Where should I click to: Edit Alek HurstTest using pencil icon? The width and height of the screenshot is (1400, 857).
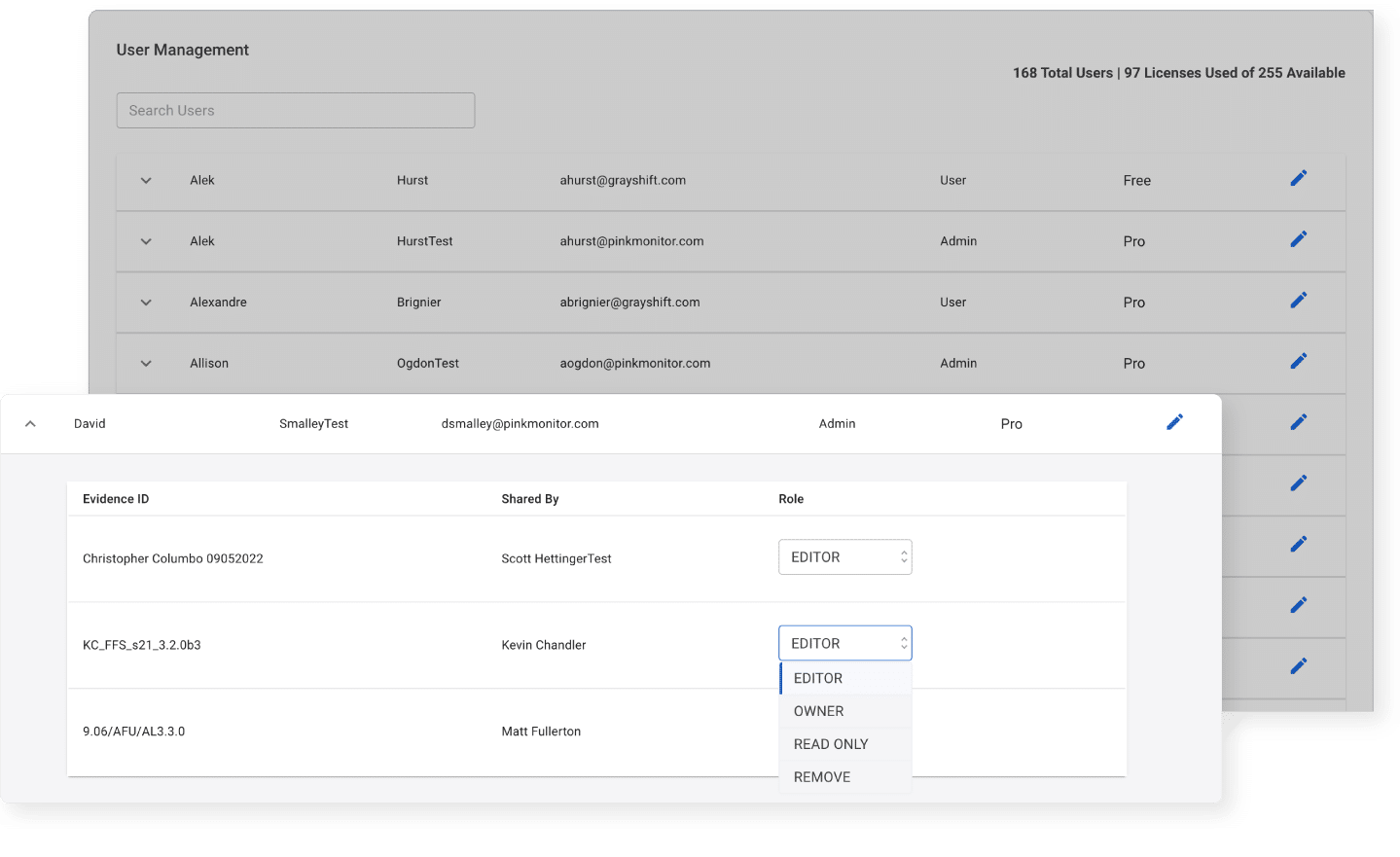[x=1298, y=239]
